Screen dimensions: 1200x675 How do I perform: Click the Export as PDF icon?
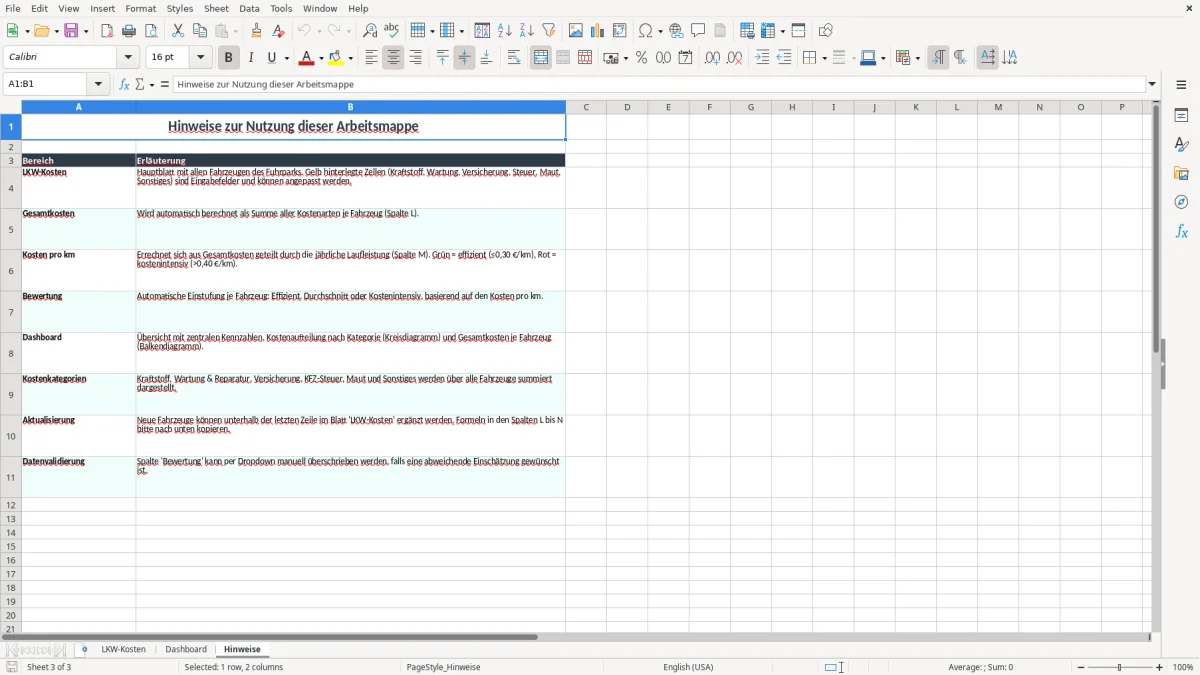[x=107, y=31]
